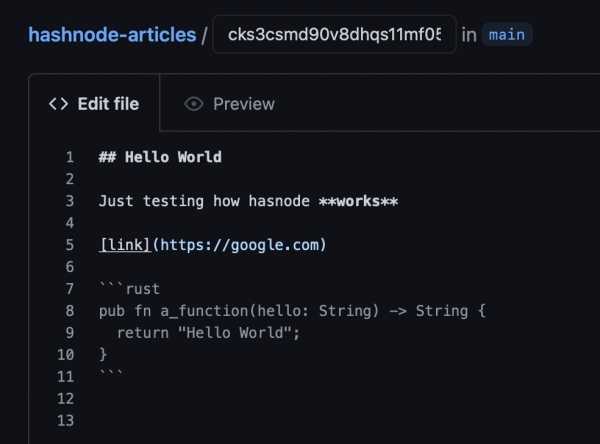Image resolution: width=600 pixels, height=444 pixels.
Task: Click the code brackets icon beside Edit file
Action: click(59, 104)
